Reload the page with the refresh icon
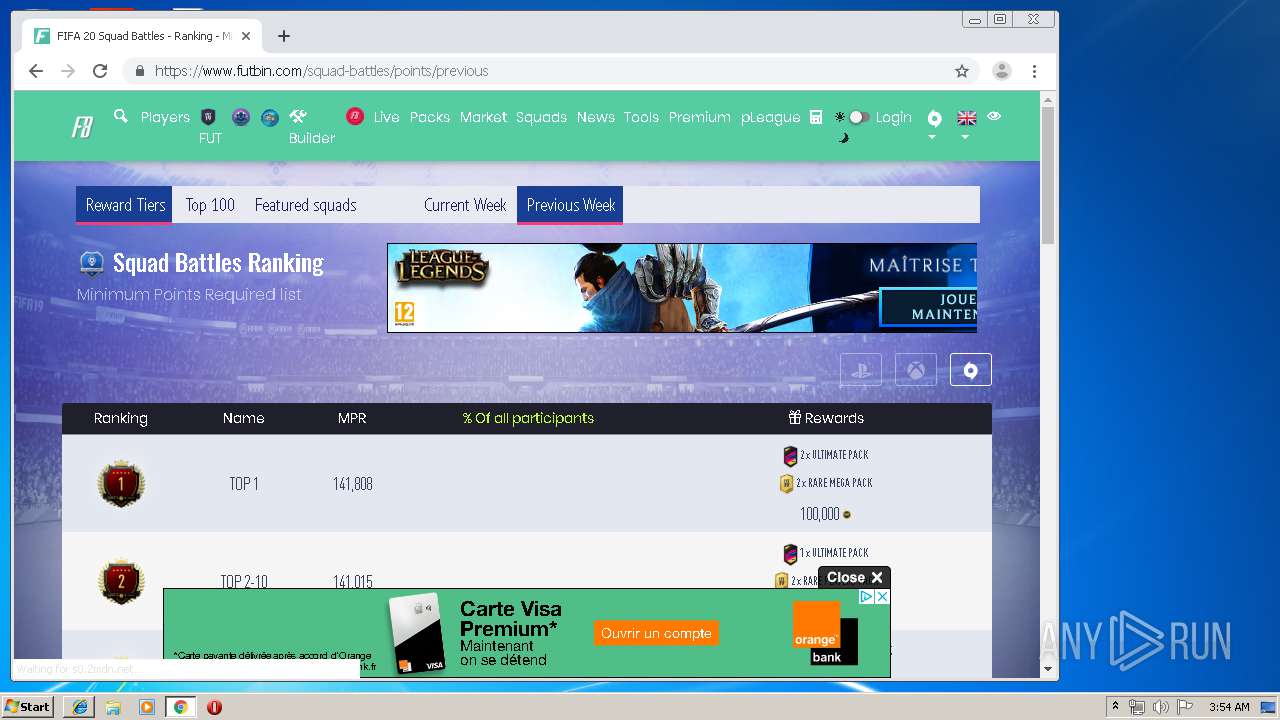Screen dimensions: 1280x720 pos(100,71)
